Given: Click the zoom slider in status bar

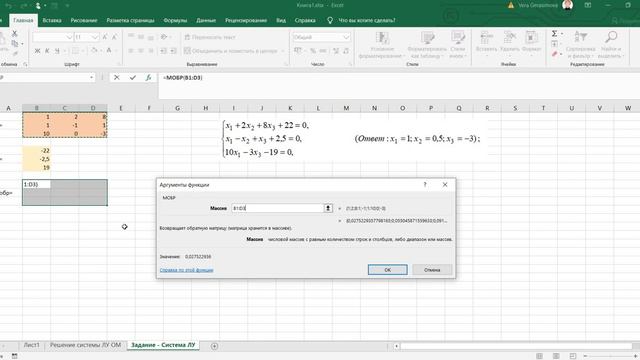Looking at the screenshot, I should point(610,356).
